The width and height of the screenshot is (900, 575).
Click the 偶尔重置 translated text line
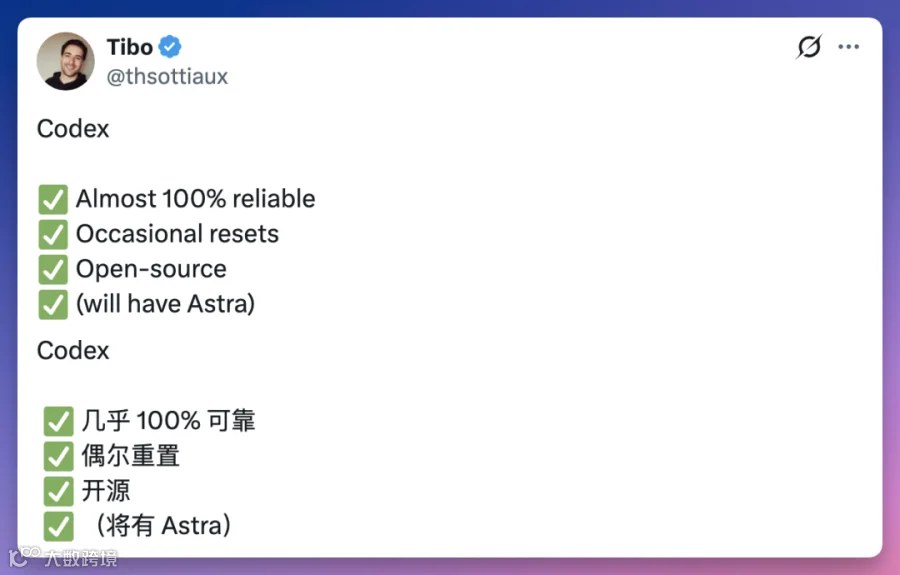(130, 456)
